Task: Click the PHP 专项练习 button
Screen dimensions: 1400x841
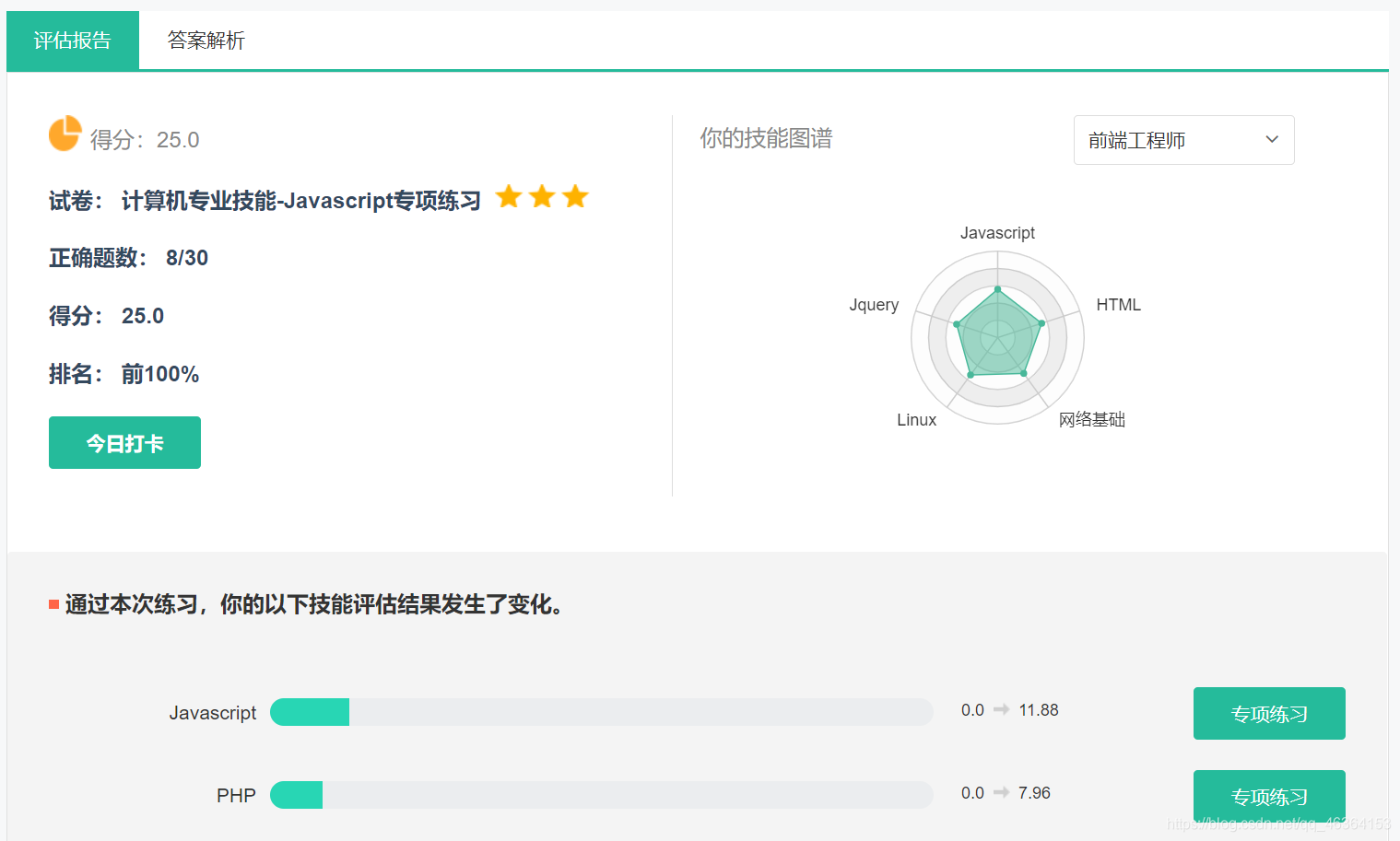Action: (x=1269, y=796)
